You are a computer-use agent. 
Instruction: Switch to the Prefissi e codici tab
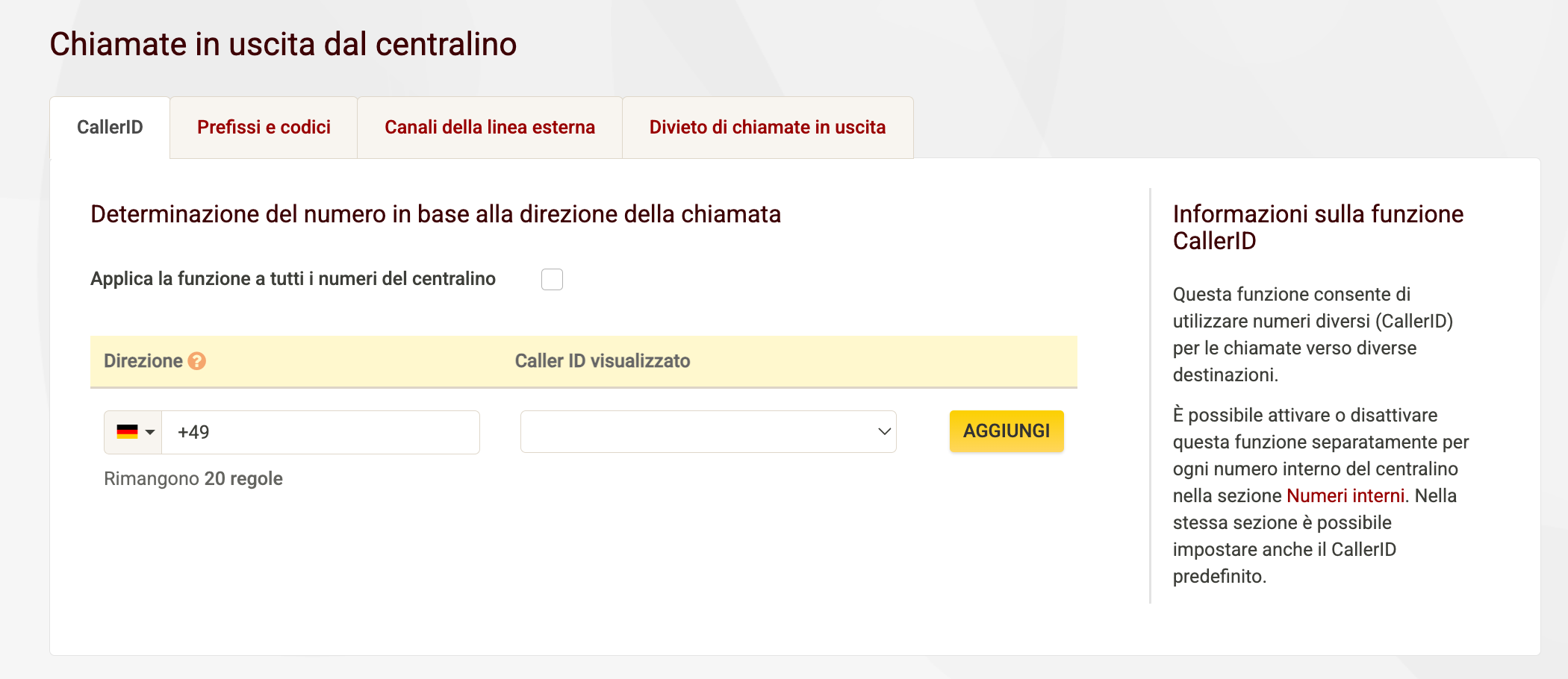[x=264, y=127]
